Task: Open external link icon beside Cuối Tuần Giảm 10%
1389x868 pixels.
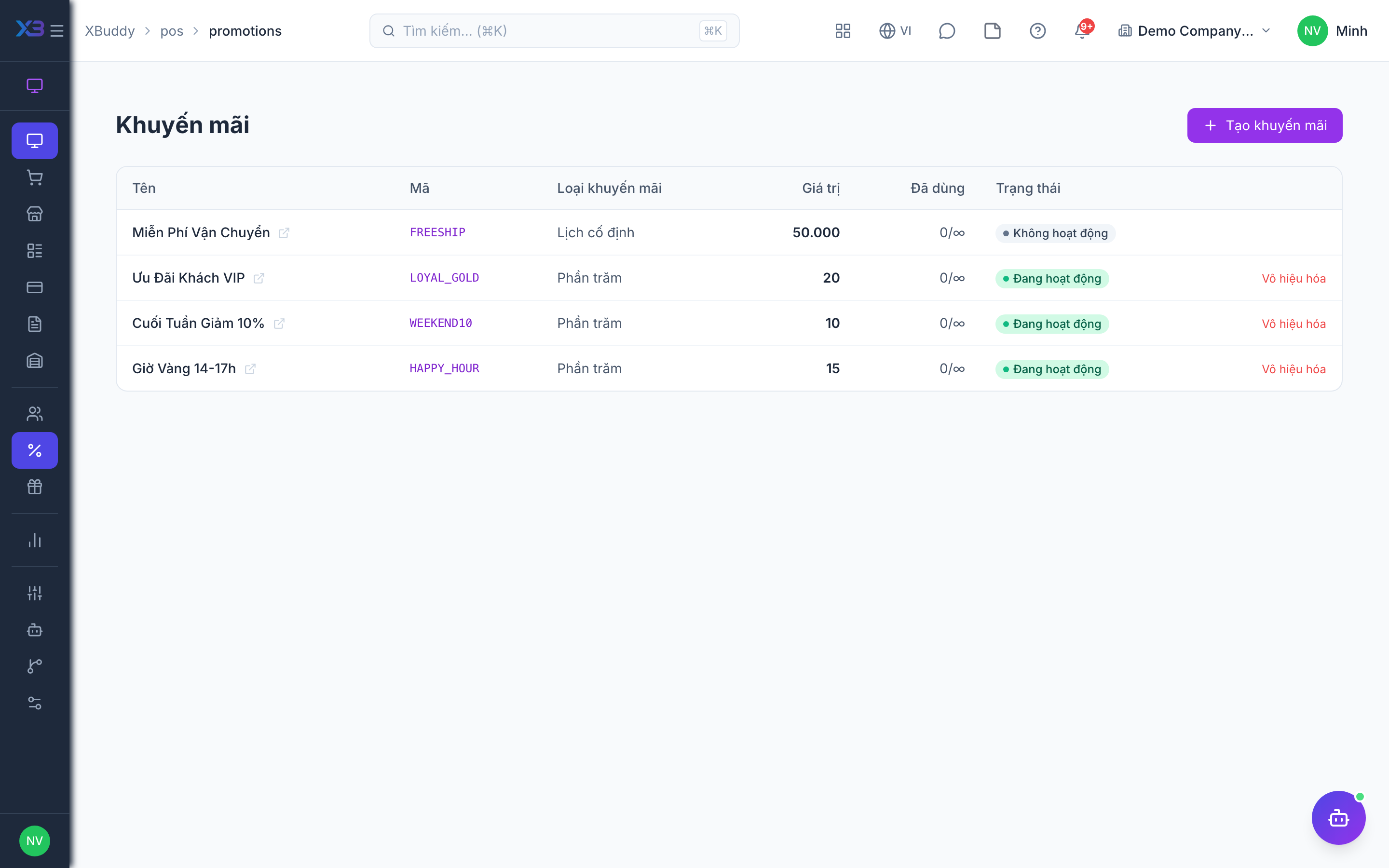Action: click(279, 323)
